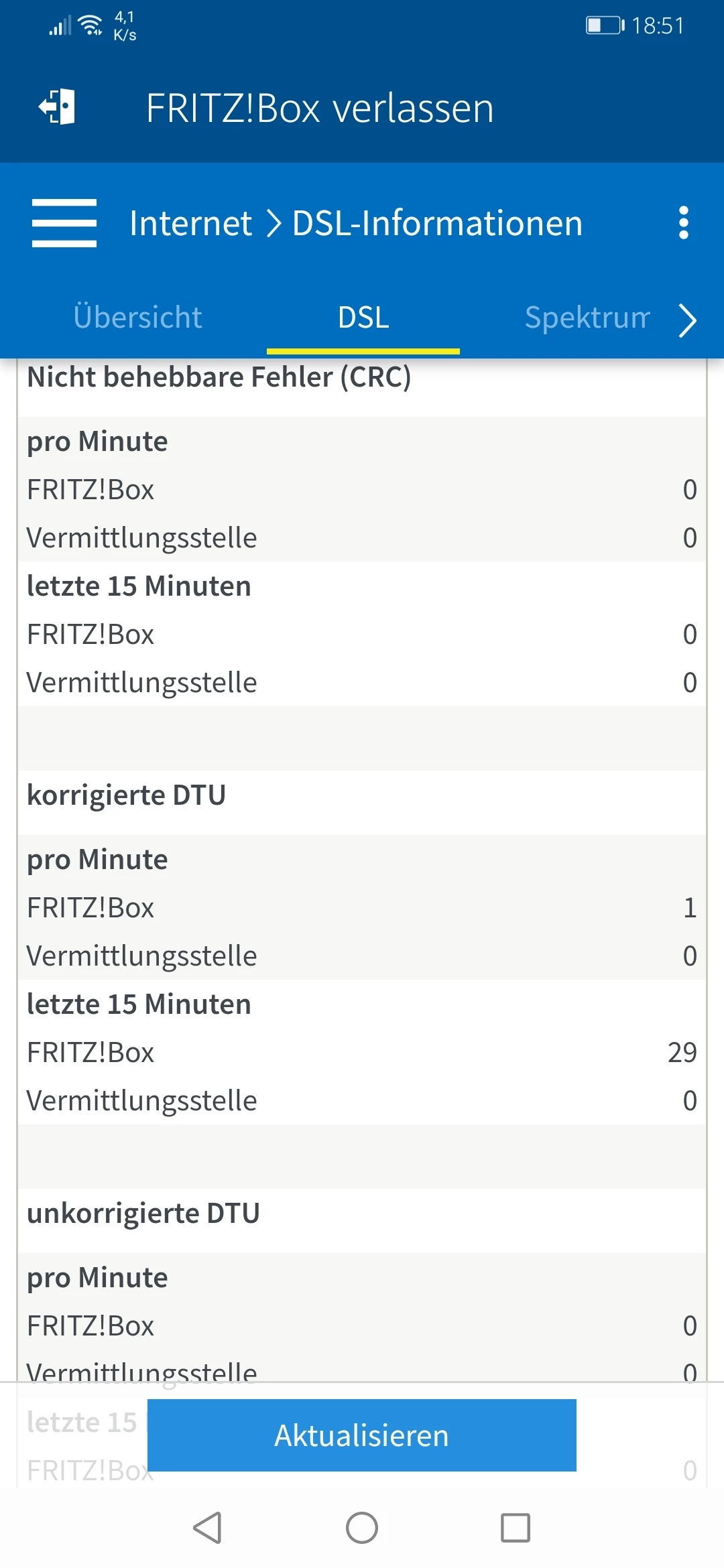Open the Spektrum tab

[x=587, y=318]
